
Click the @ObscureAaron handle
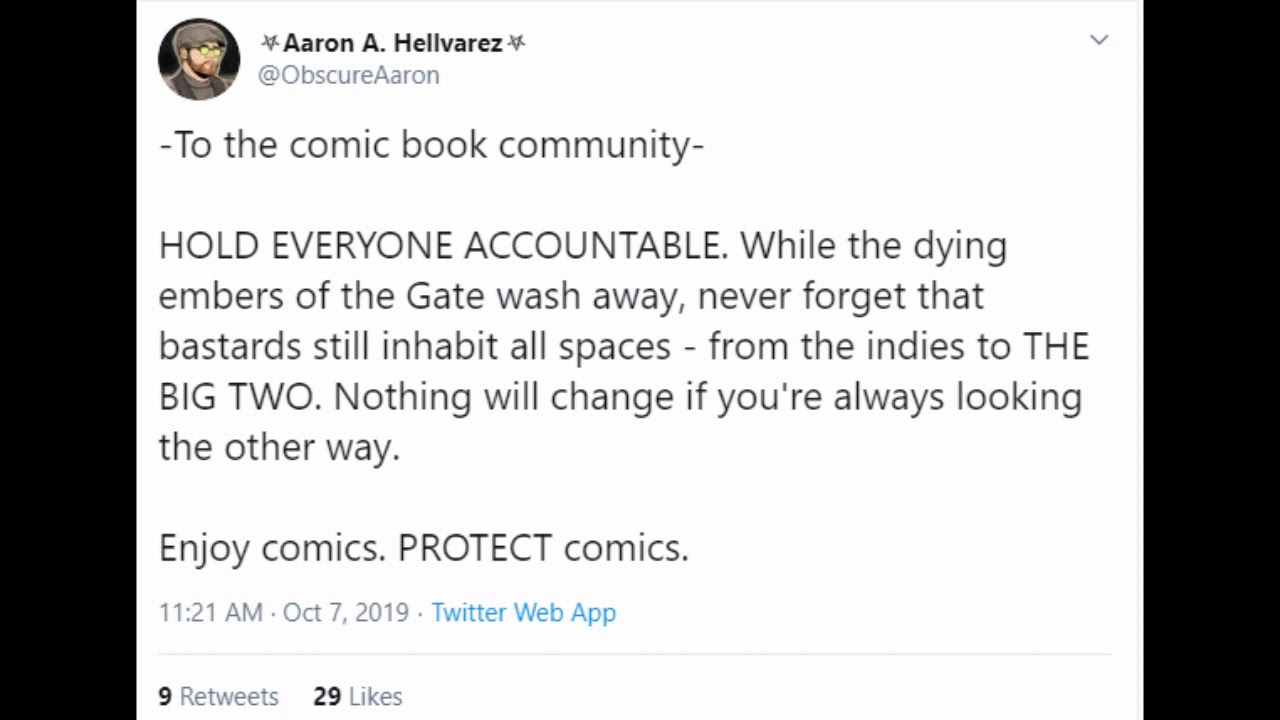pyautogui.click(x=349, y=75)
